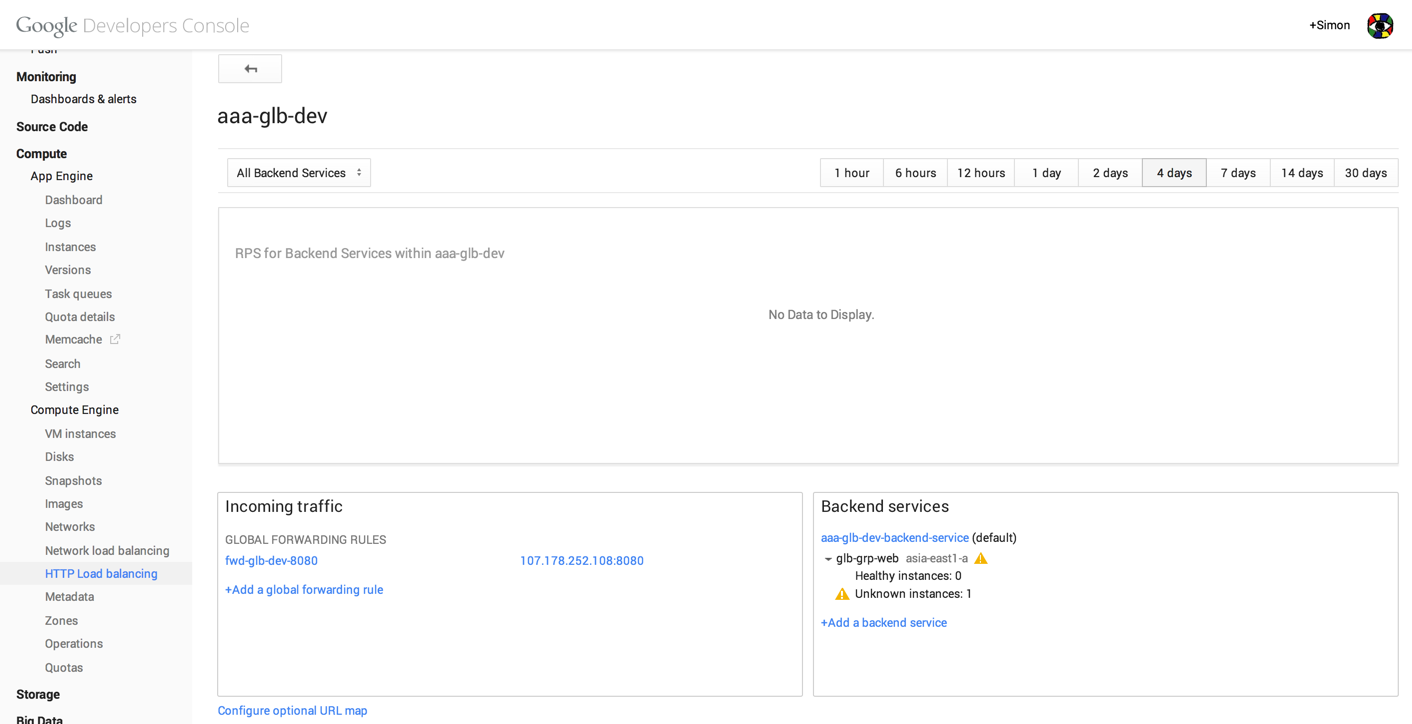This screenshot has width=1412, height=724.
Task: Open the user avatar profile picture
Action: point(1380,26)
